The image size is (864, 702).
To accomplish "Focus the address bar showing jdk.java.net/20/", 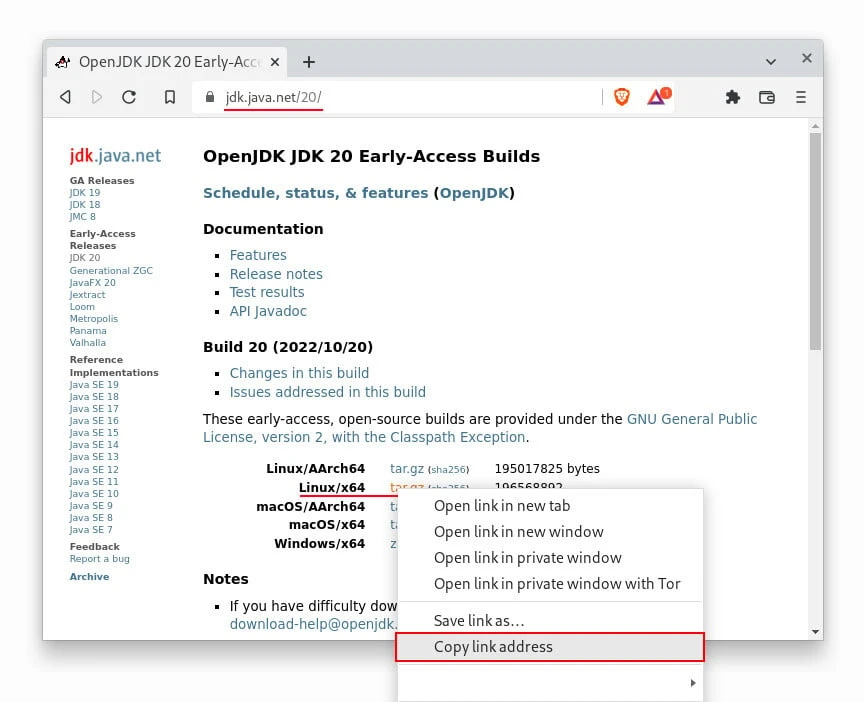I will pos(400,97).
